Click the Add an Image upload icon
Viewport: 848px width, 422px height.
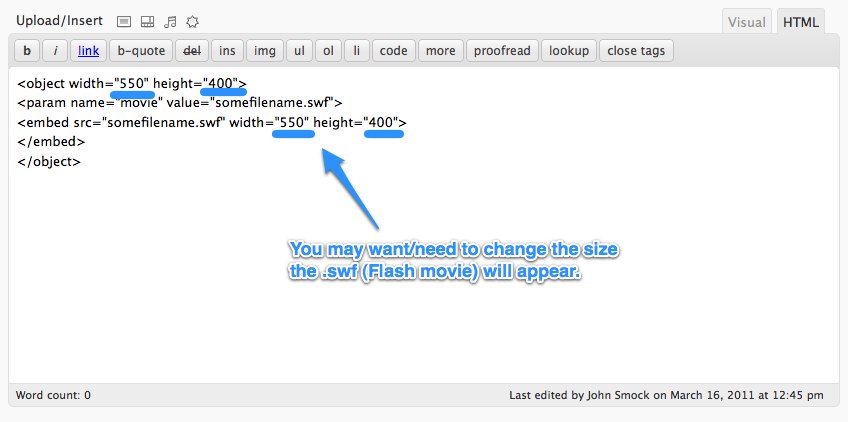click(x=124, y=21)
